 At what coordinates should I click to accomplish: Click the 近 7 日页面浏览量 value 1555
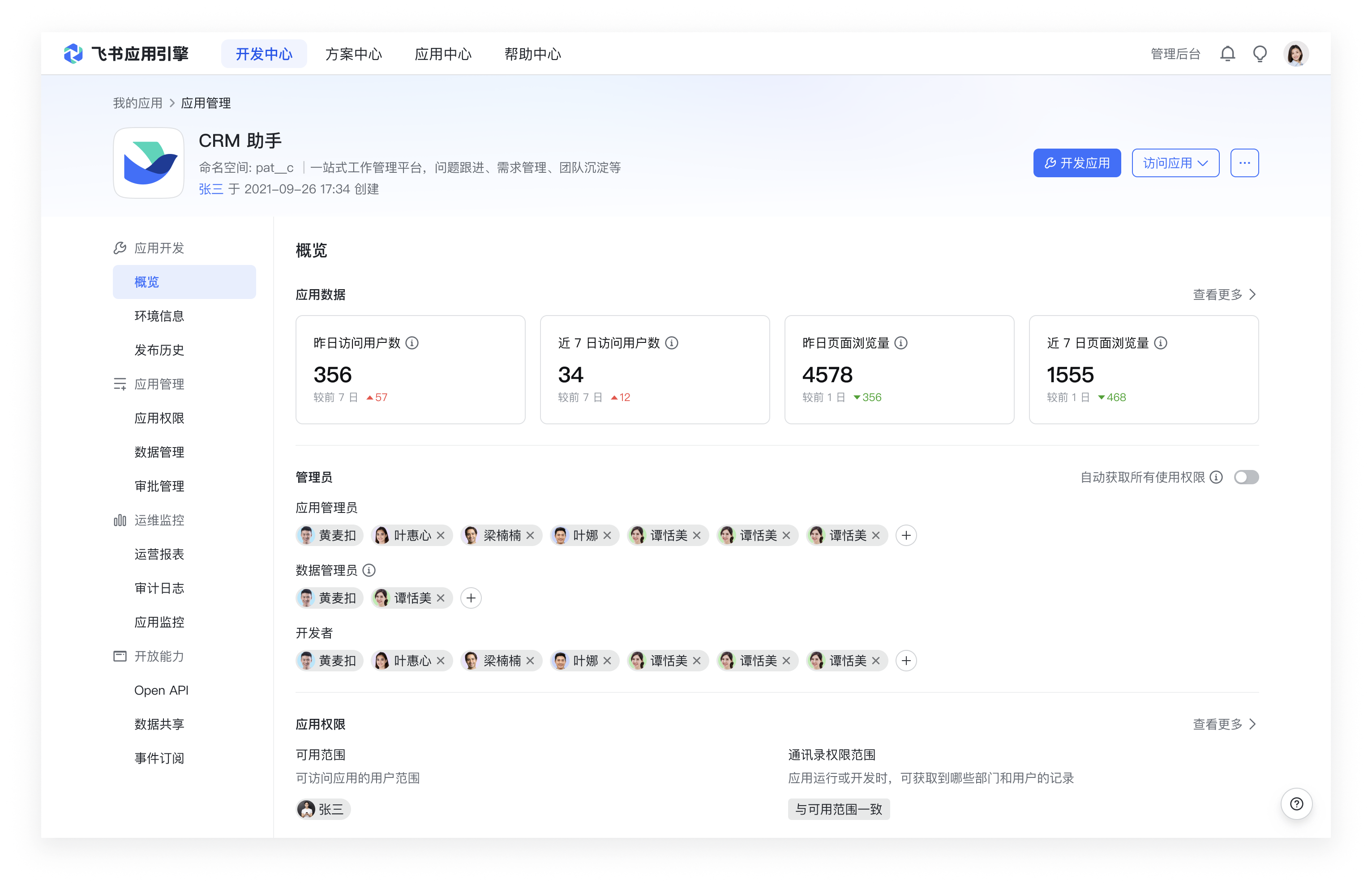(1070, 375)
